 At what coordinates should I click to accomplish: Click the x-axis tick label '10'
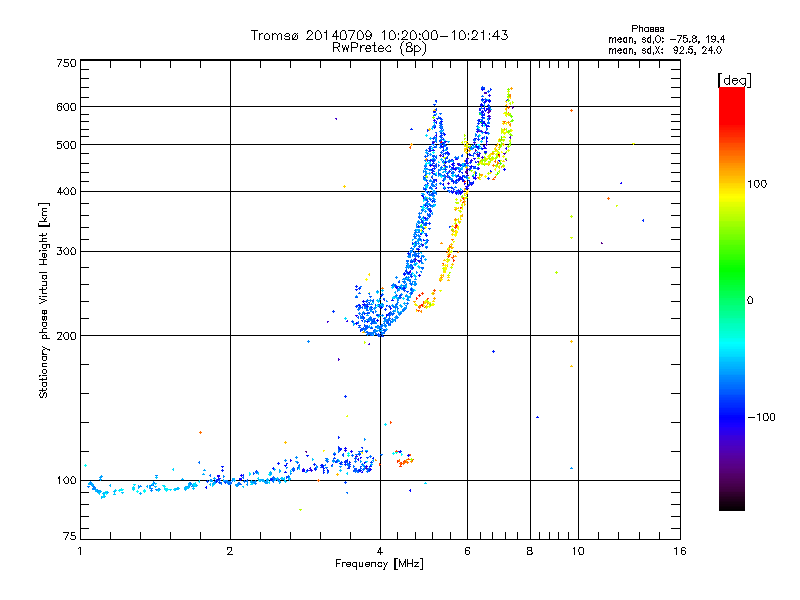click(578, 551)
